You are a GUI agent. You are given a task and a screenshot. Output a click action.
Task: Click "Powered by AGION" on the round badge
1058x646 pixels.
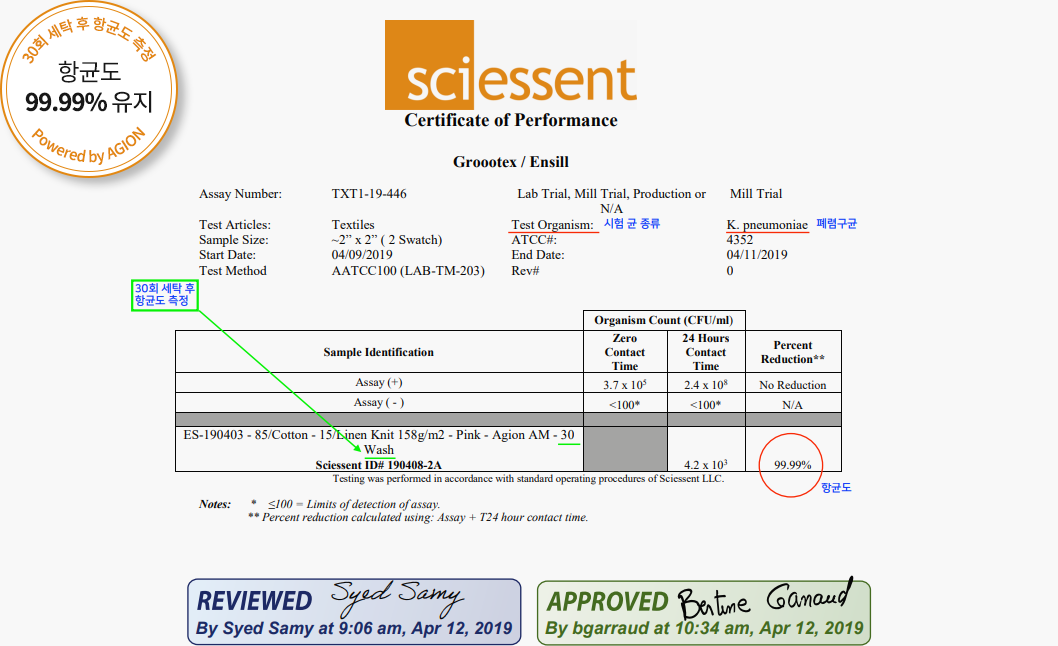[89, 147]
